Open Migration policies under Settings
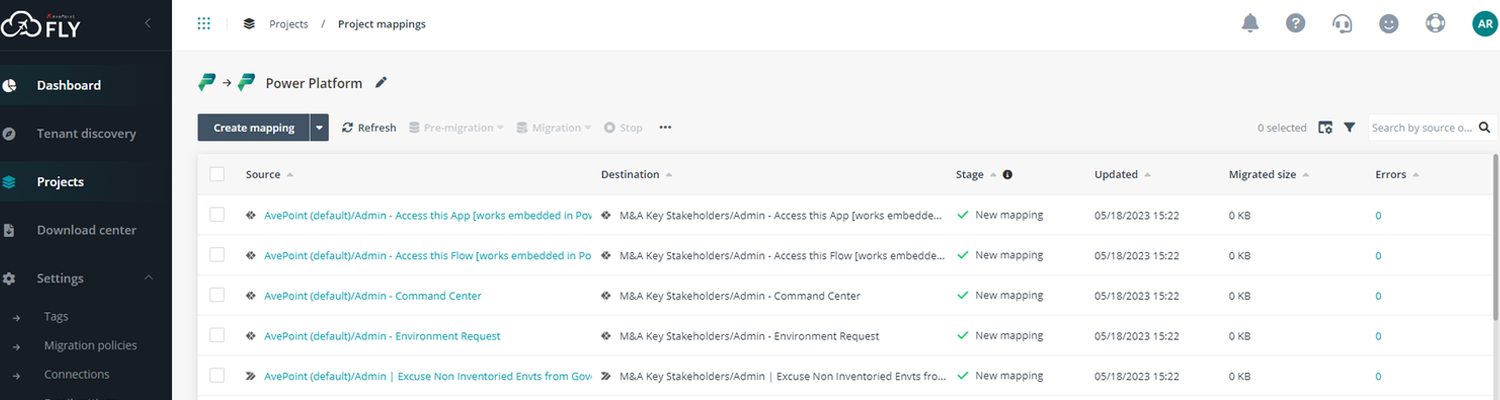Screen dimensions: 1500x400 (90, 345)
